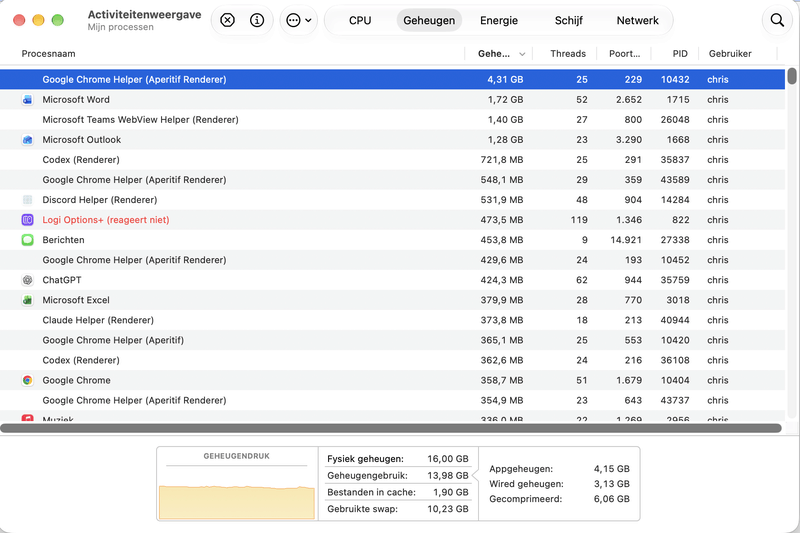The image size is (800, 533).
Task: Click PID 26048 cell
Action: [675, 119]
